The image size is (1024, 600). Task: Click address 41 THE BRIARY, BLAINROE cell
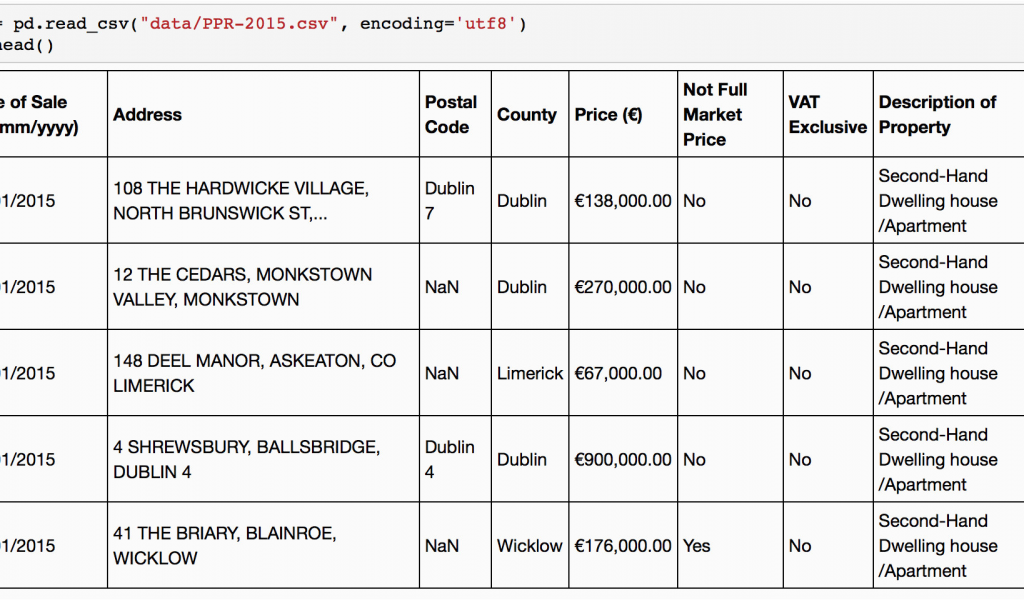tap(263, 545)
